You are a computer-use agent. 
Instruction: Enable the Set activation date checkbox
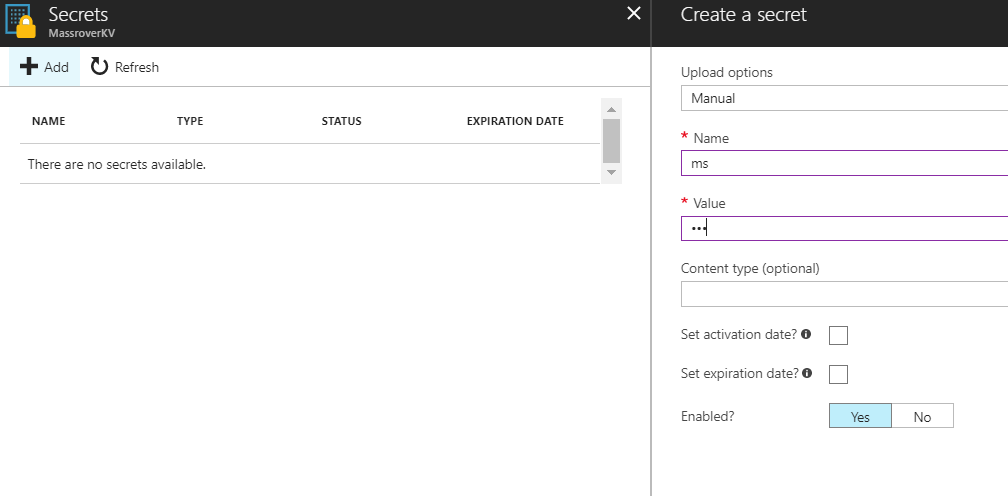(838, 335)
